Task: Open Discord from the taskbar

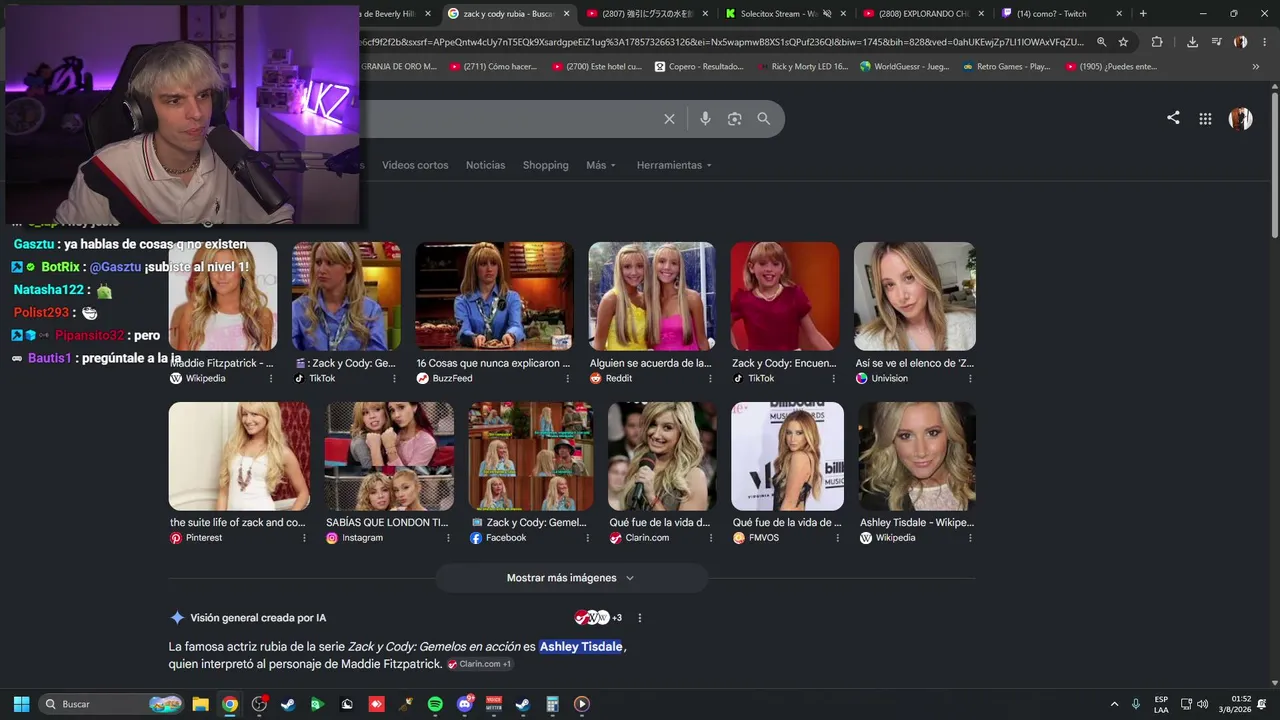Action: coord(464,704)
